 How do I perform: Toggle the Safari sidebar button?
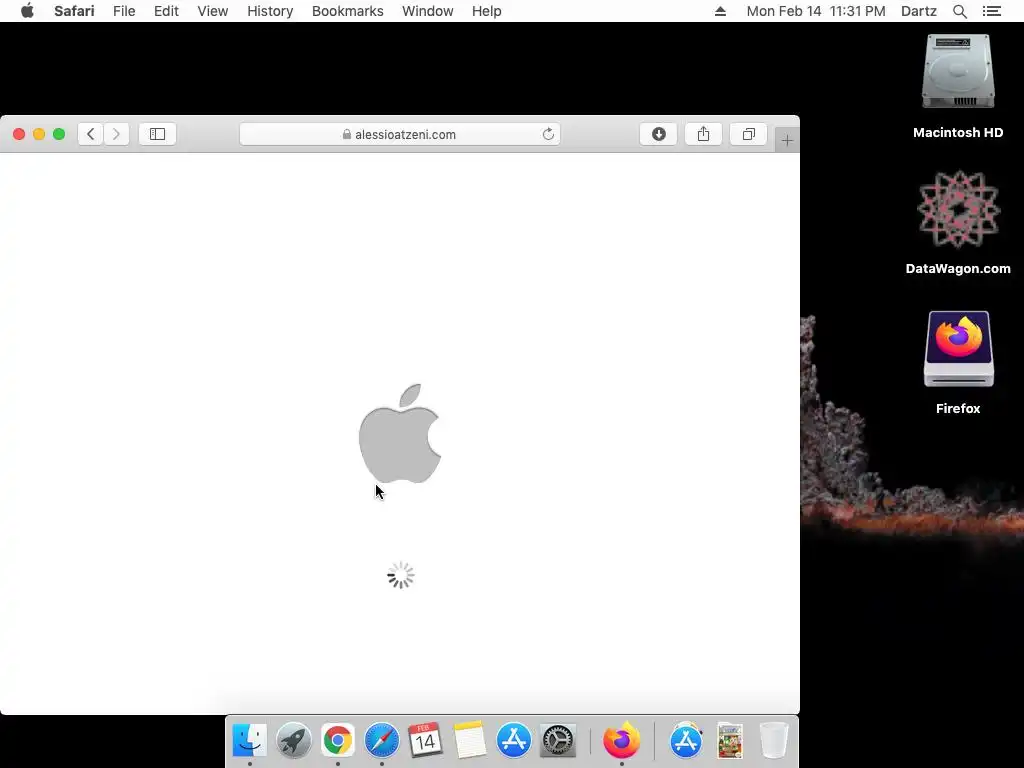click(157, 134)
